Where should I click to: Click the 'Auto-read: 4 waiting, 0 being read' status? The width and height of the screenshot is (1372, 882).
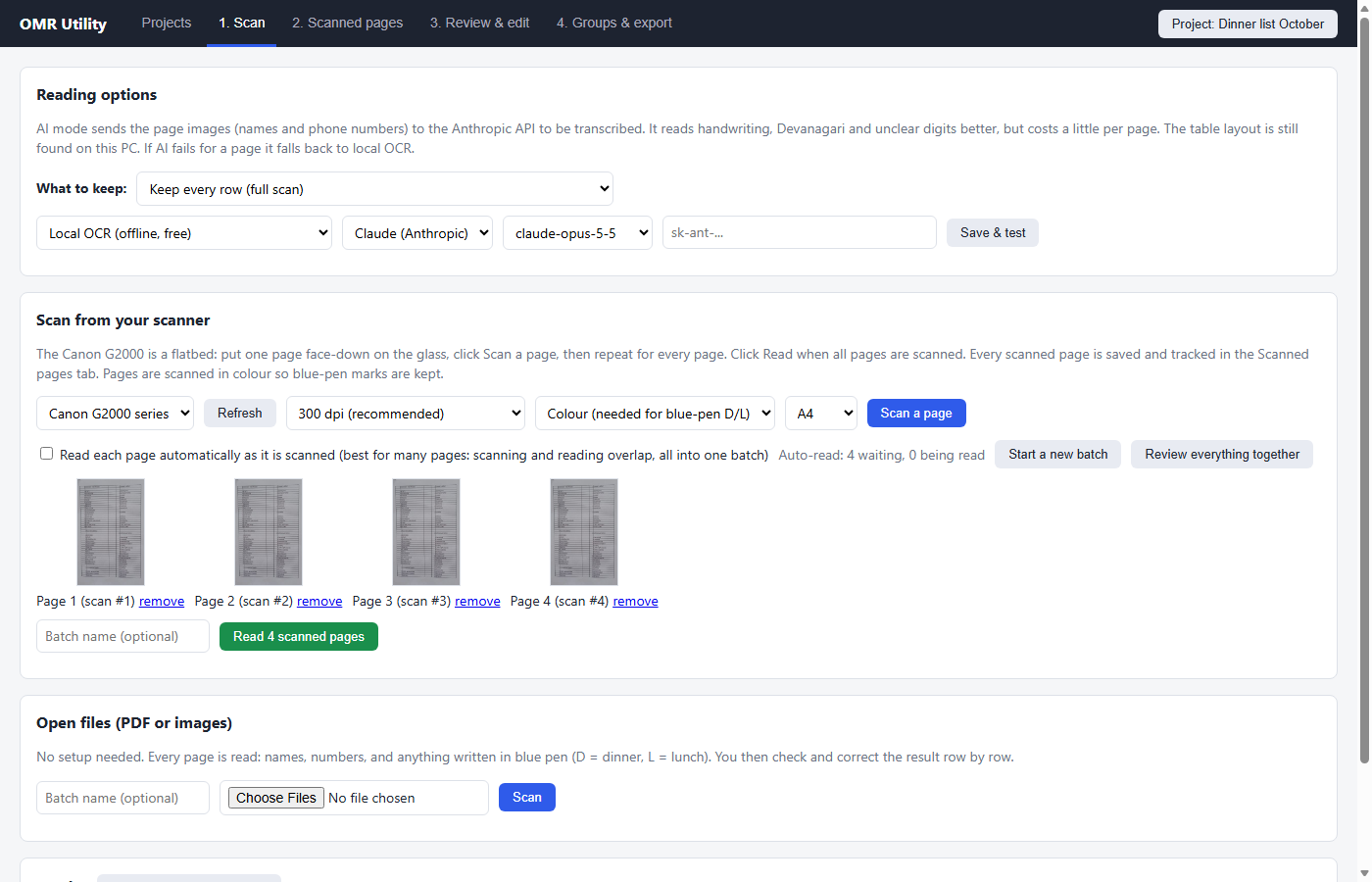coord(881,455)
